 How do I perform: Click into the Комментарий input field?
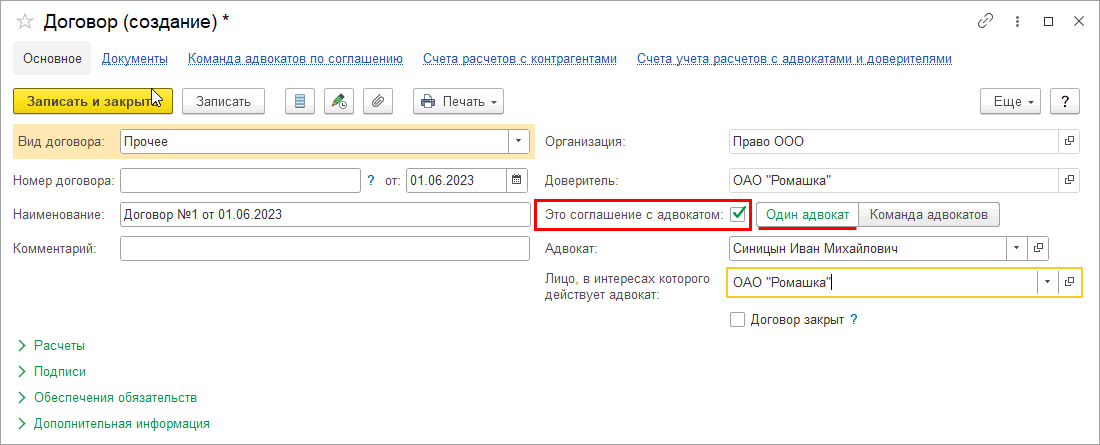(324, 248)
